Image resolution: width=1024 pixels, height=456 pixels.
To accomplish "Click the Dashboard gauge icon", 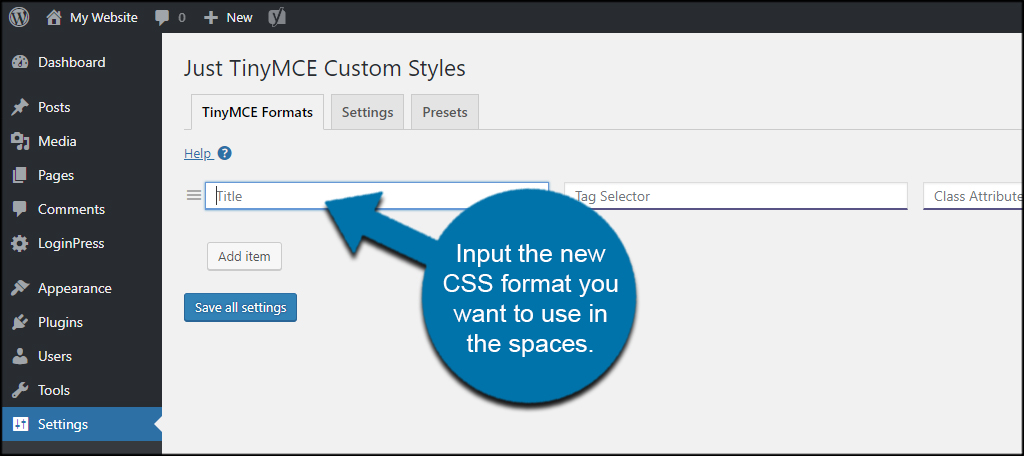I will pyautogui.click(x=20, y=63).
